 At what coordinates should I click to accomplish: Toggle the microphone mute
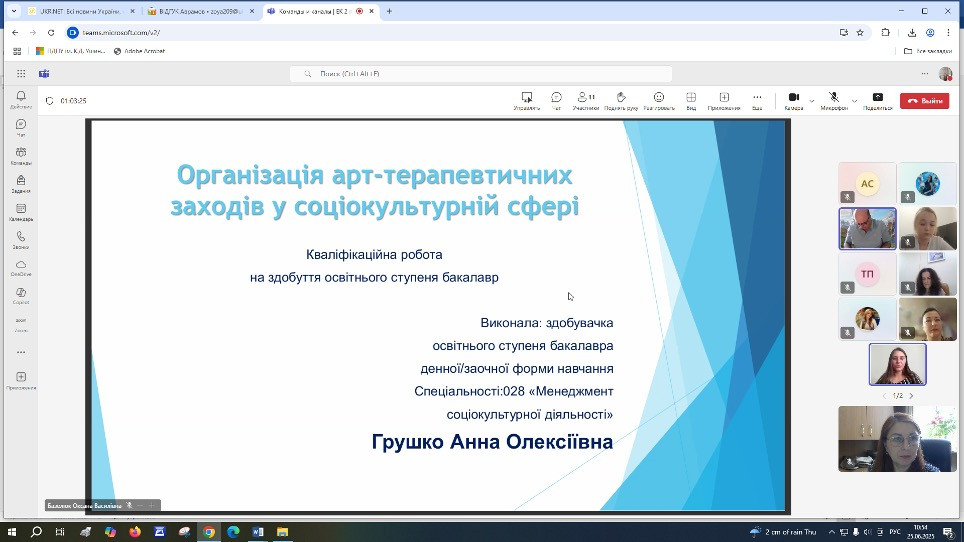(x=833, y=100)
